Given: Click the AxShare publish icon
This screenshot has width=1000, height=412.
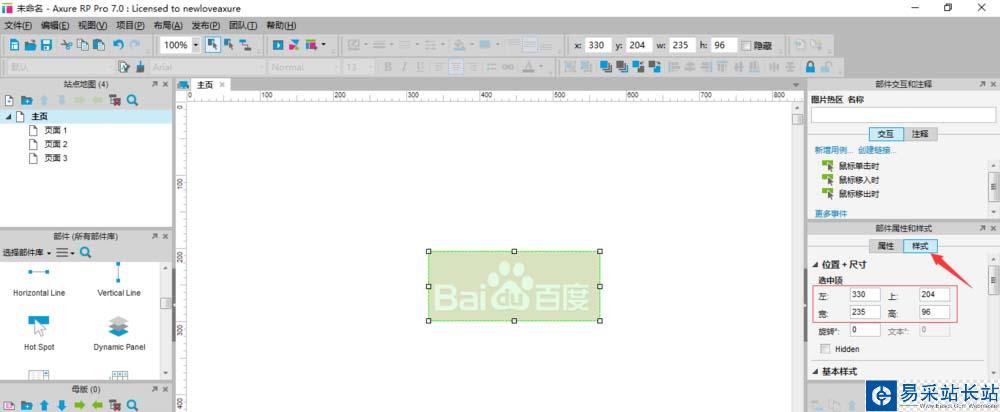Looking at the screenshot, I should 294,45.
